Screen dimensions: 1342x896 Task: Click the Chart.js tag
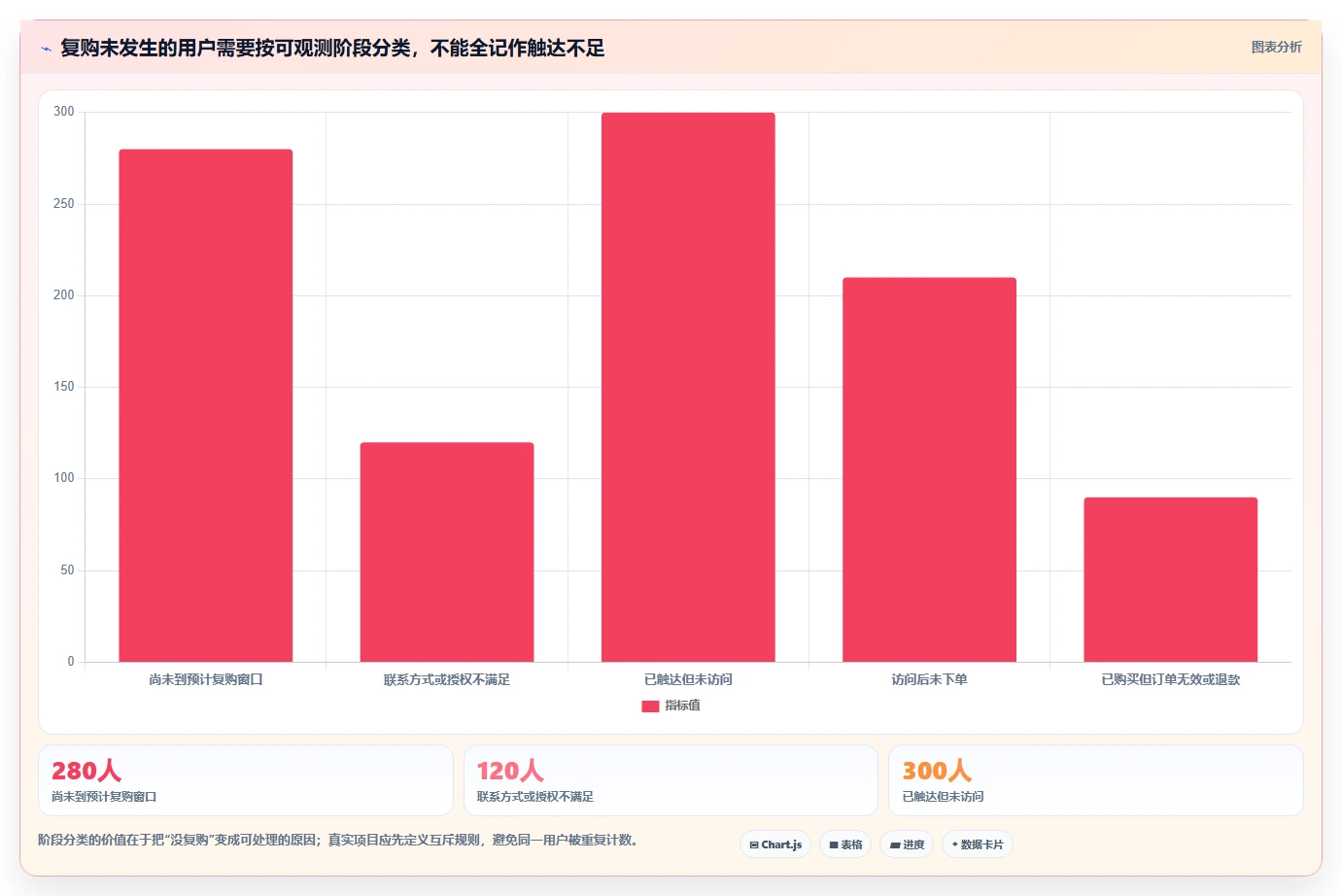coord(775,844)
